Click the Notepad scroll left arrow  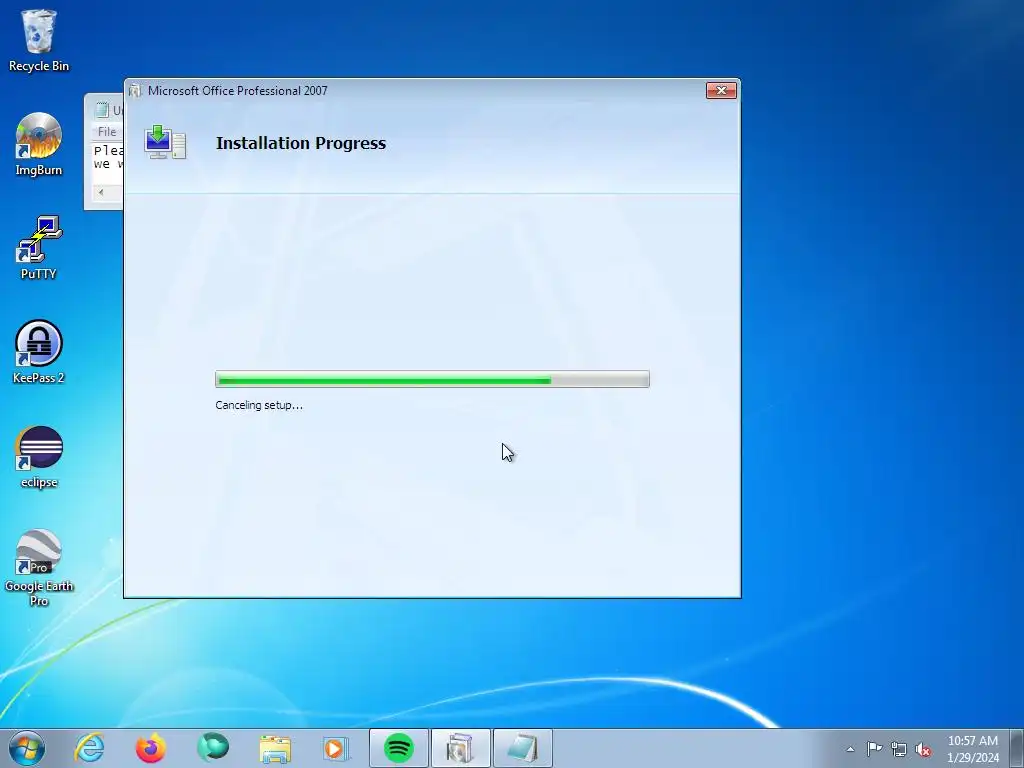point(101,192)
